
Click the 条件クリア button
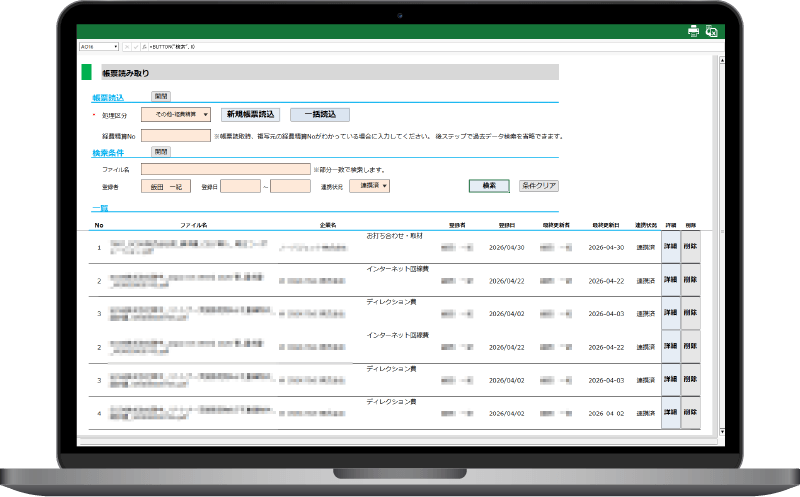click(x=539, y=186)
